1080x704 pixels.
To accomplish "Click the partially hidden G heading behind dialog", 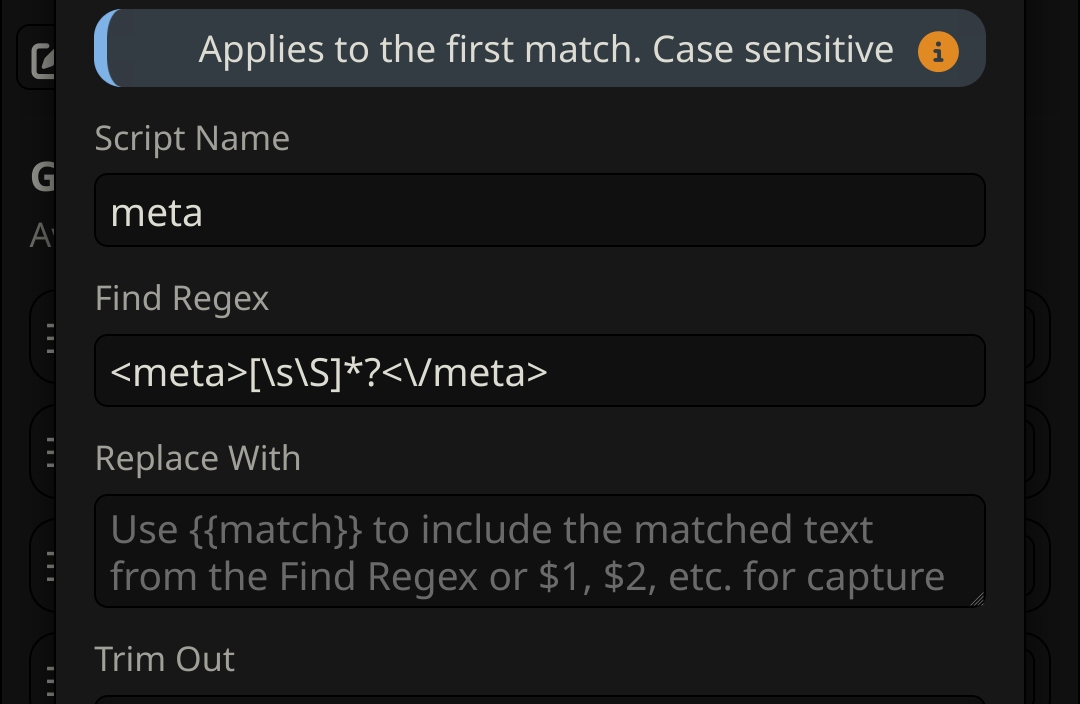I will pyautogui.click(x=43, y=177).
